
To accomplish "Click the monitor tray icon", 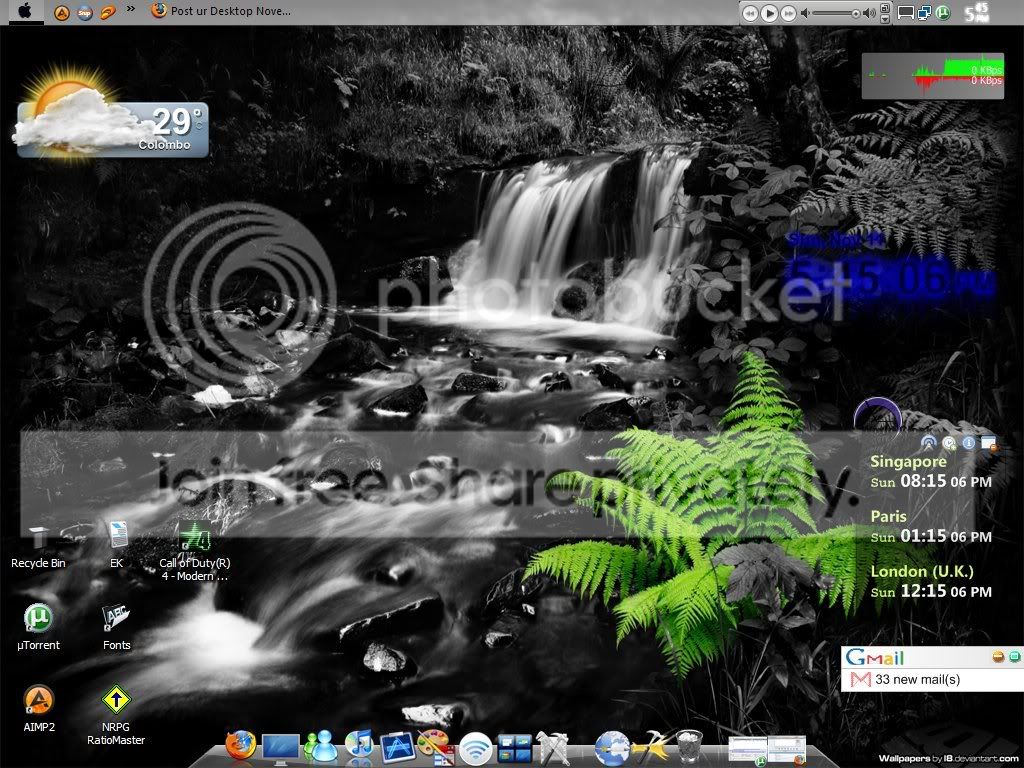I will click(x=905, y=12).
